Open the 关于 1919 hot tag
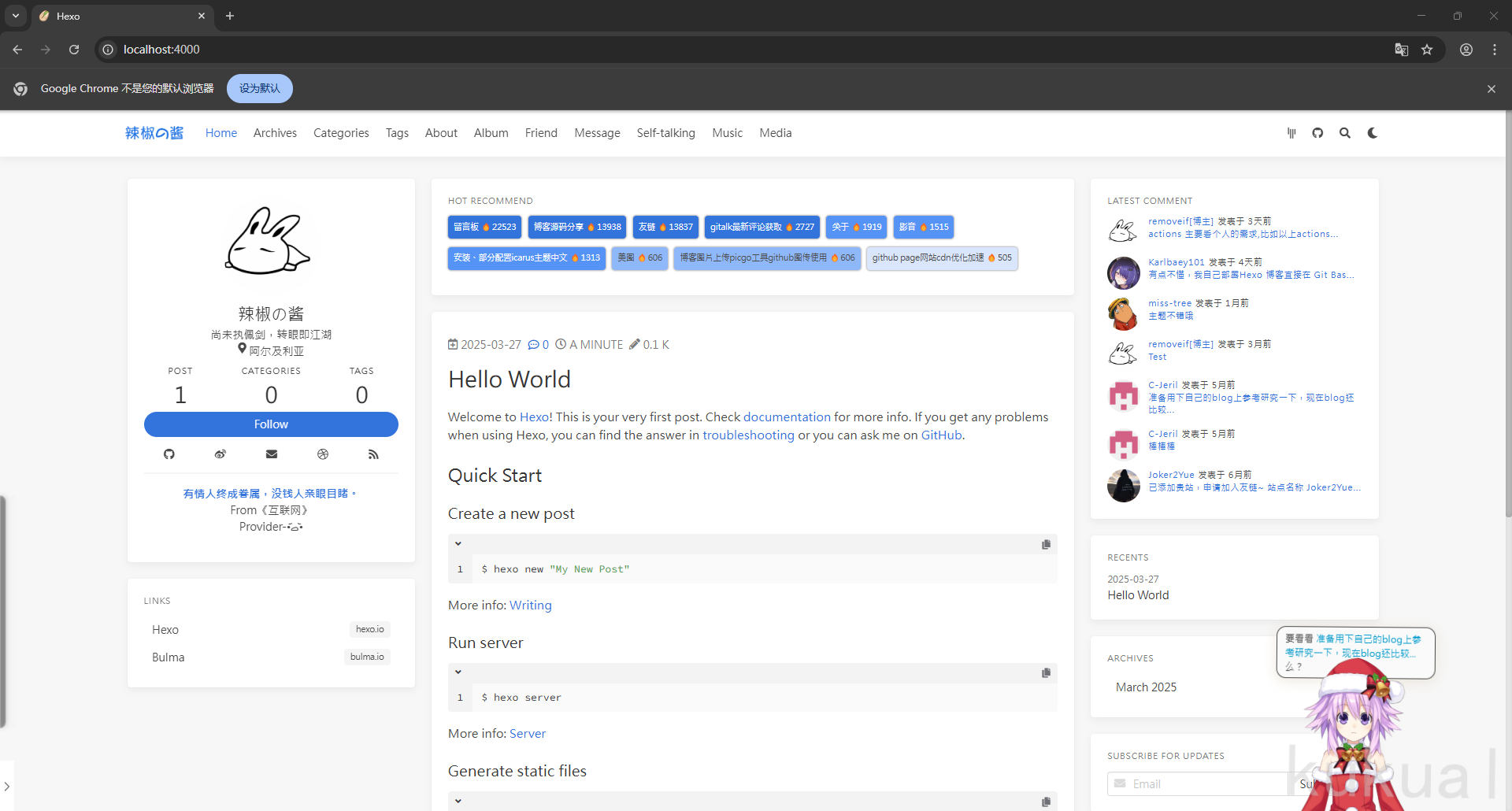 point(857,227)
